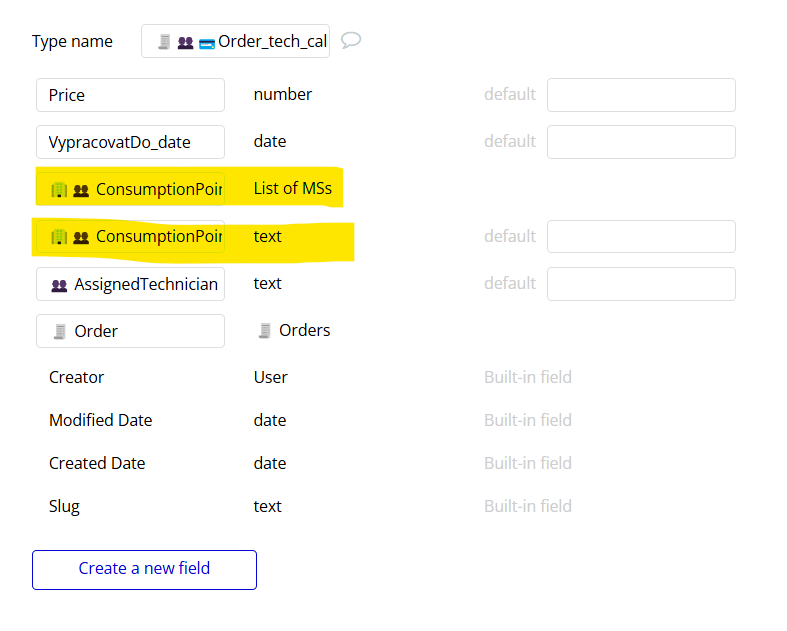787x631 pixels.
Task: Click building icon in ConsumptionPoint text row
Action: click(59, 237)
